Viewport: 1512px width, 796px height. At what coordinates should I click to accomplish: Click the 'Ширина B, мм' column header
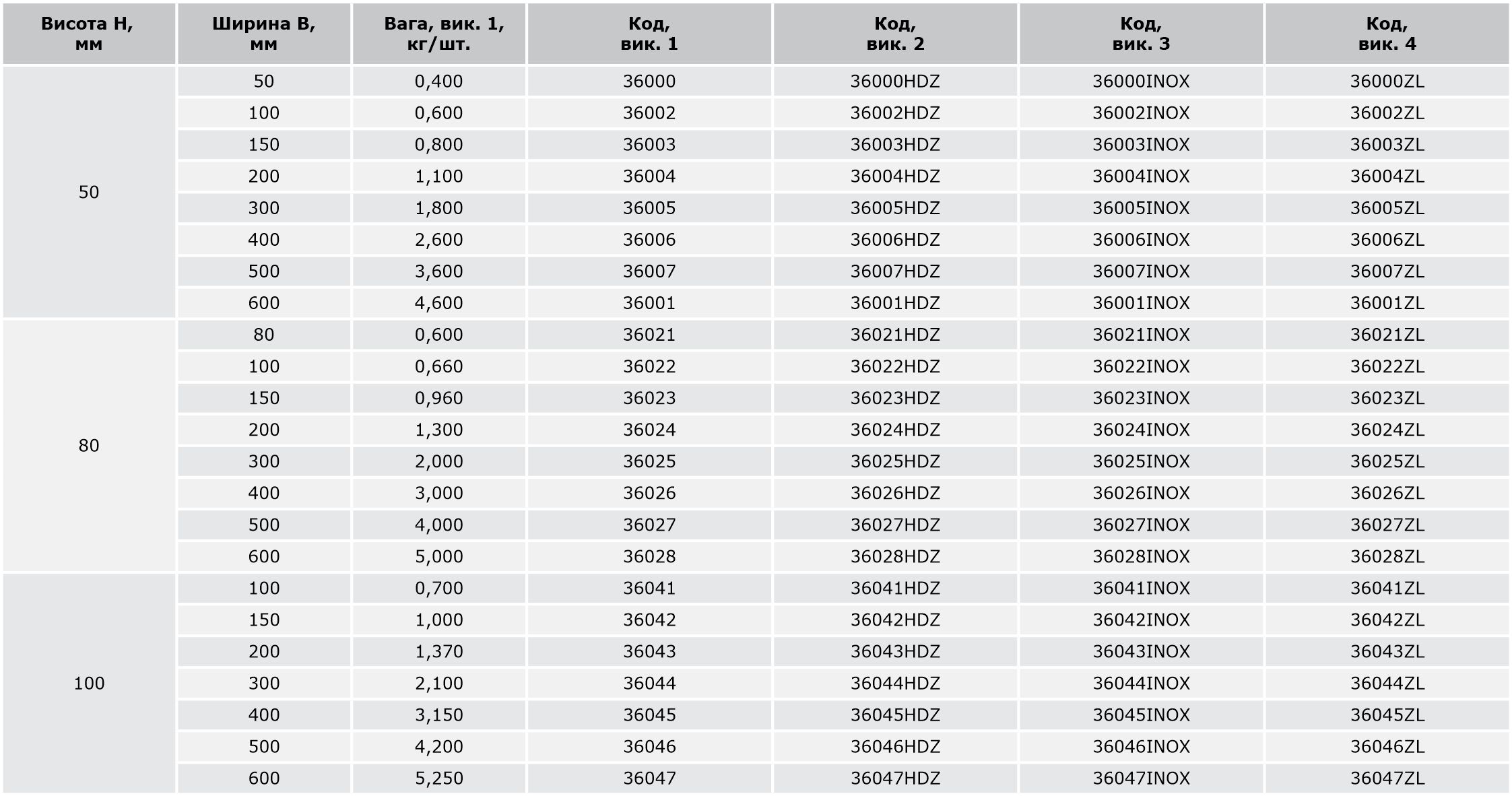pos(263,34)
